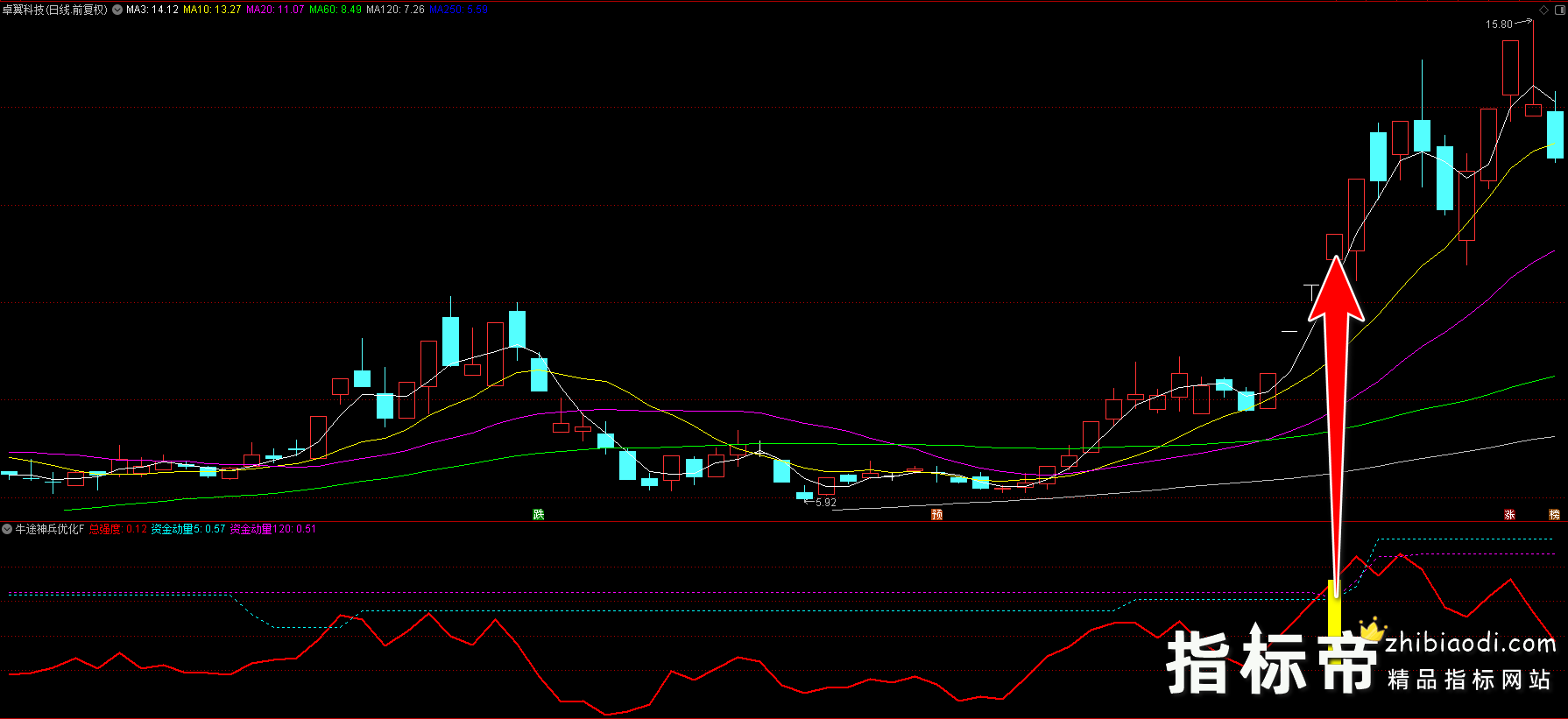Click the 榜 marker badge

coord(1555,514)
